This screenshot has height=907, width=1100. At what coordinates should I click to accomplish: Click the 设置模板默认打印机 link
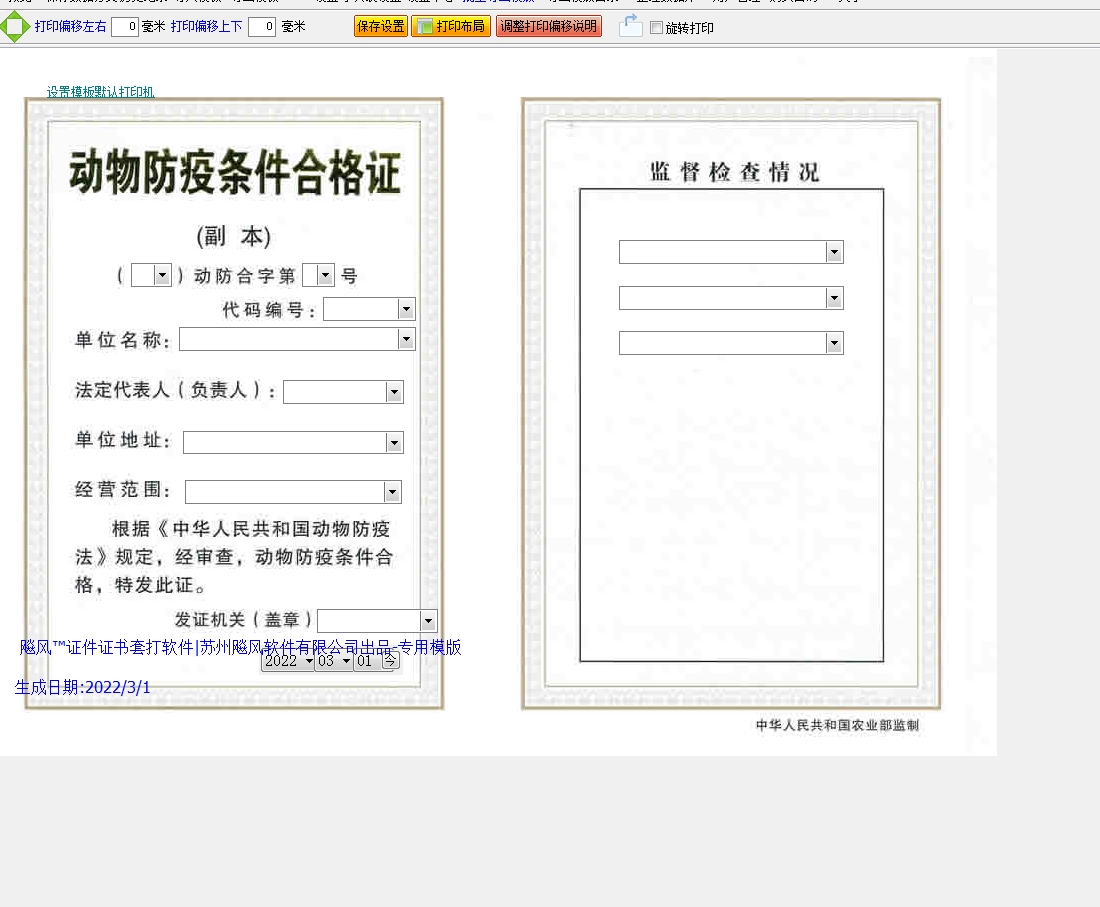[100, 92]
